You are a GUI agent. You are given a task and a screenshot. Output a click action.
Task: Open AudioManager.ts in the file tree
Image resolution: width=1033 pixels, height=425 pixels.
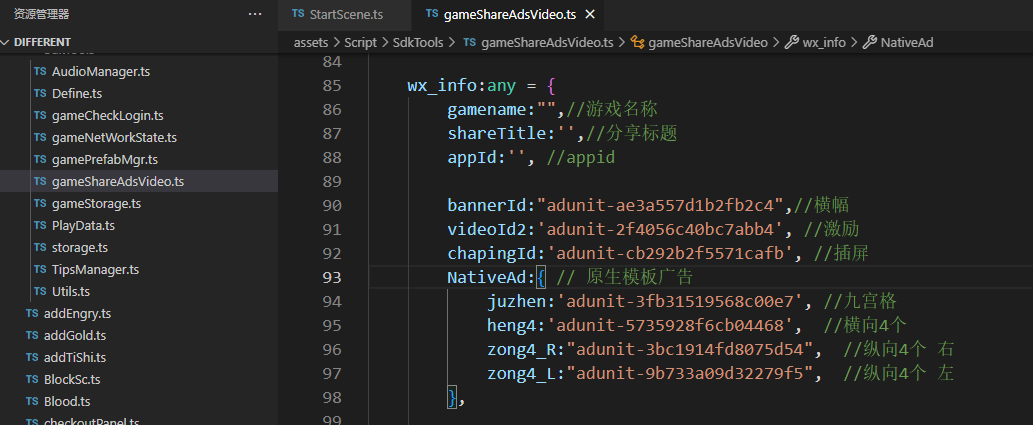101,71
